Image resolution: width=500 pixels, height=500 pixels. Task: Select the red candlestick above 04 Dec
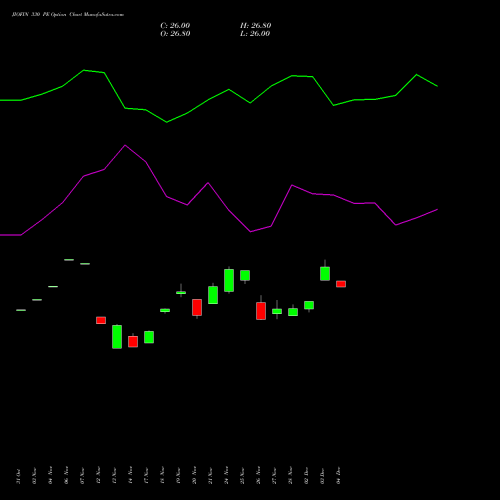tap(341, 284)
